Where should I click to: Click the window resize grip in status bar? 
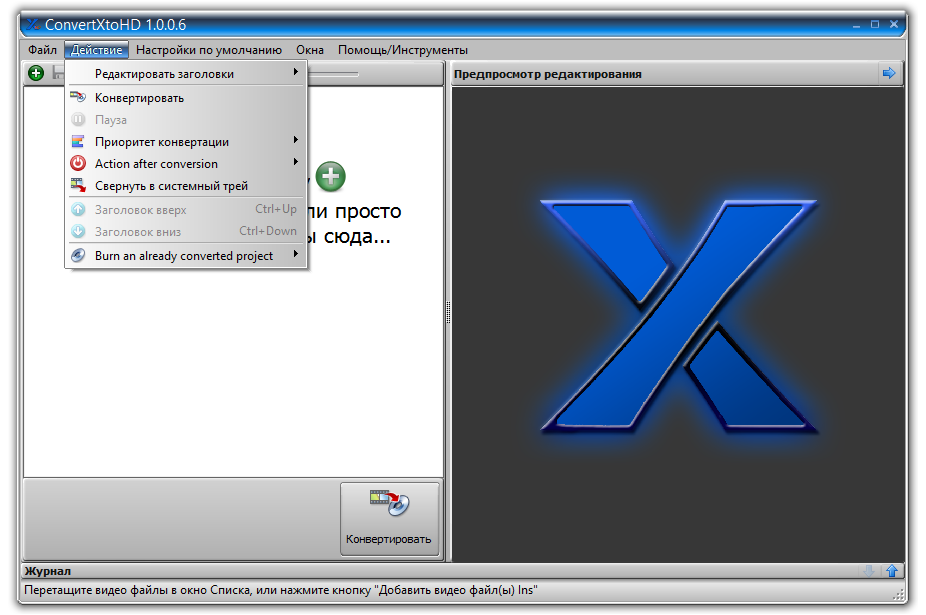(x=899, y=594)
